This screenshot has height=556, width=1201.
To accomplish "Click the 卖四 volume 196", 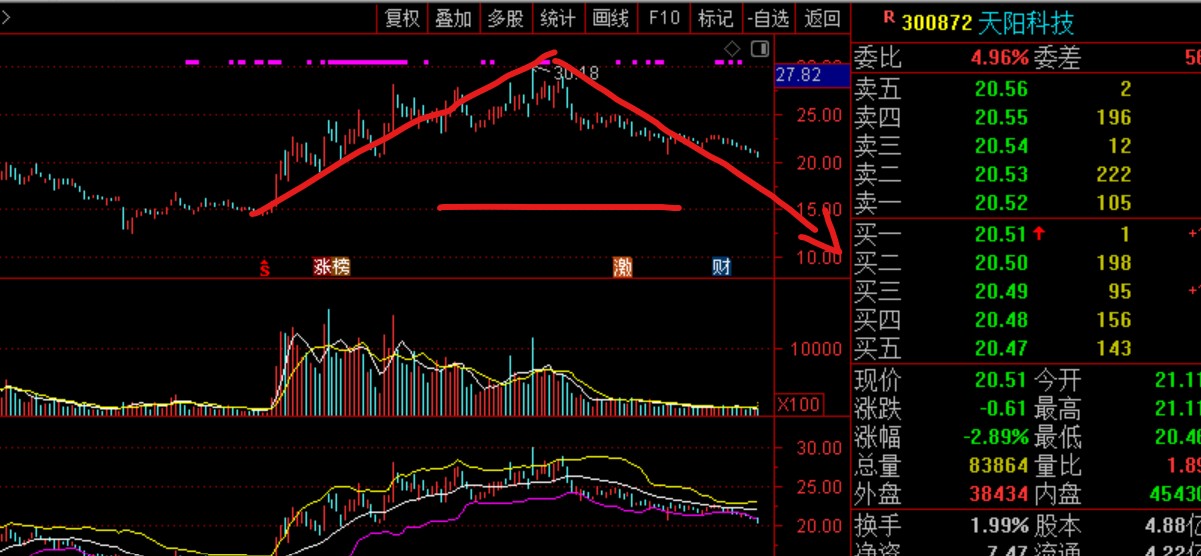I will [x=1115, y=118].
